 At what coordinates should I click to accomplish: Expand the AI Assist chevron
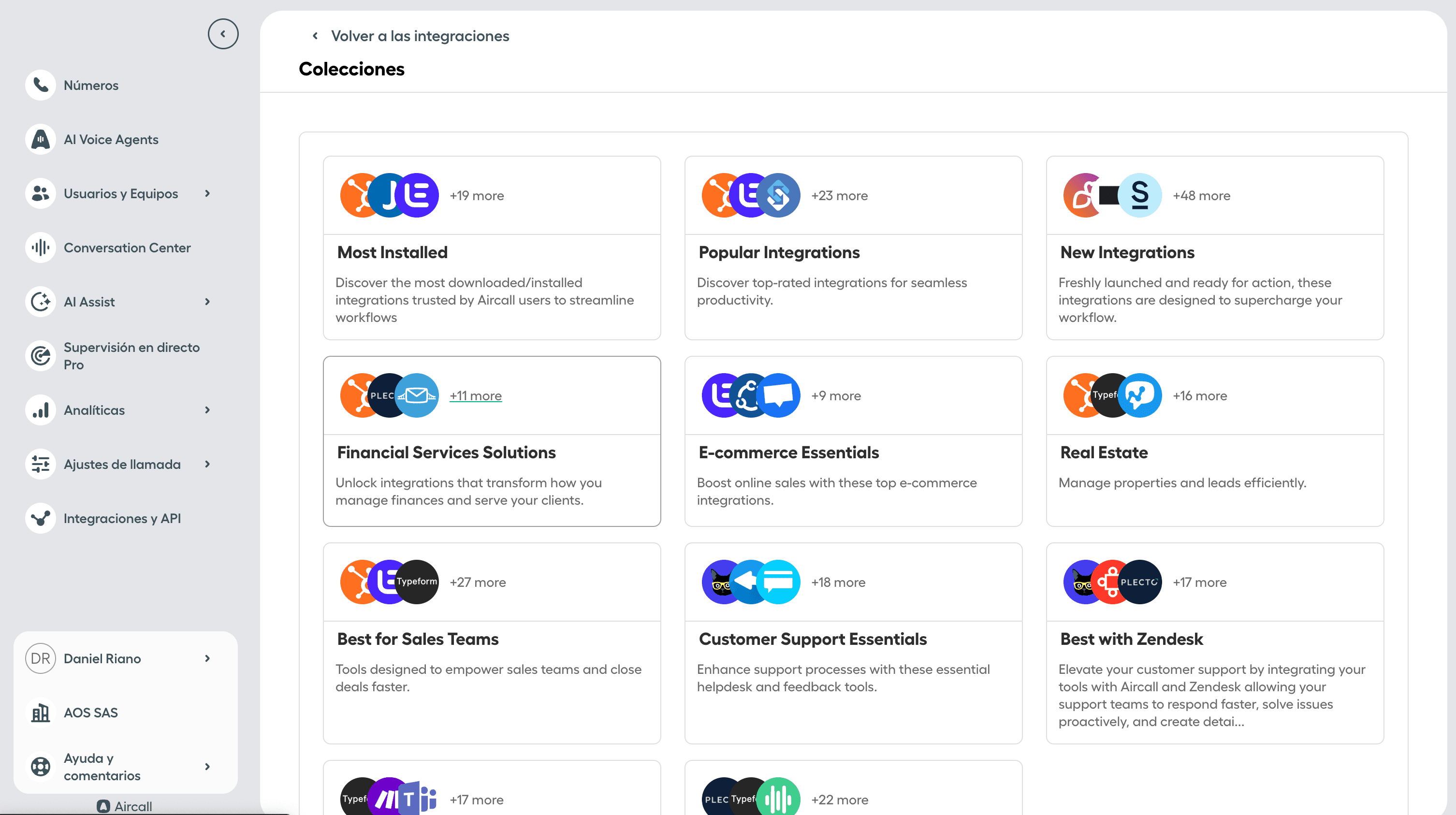click(207, 302)
